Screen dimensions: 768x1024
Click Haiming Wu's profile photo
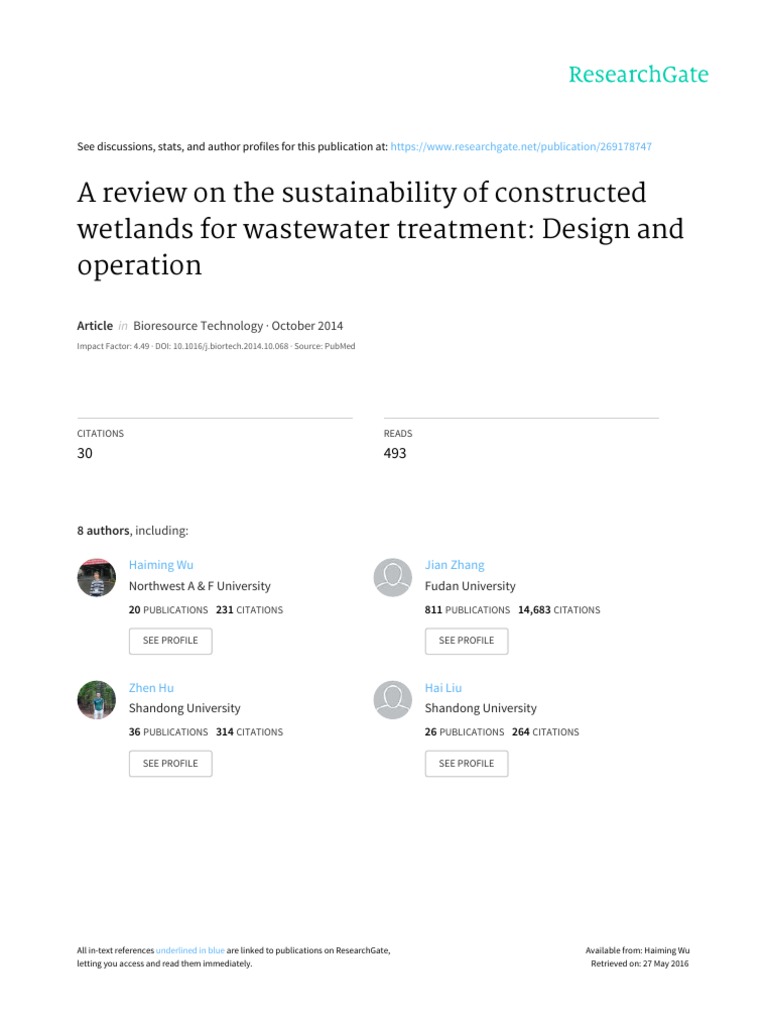pos(97,578)
